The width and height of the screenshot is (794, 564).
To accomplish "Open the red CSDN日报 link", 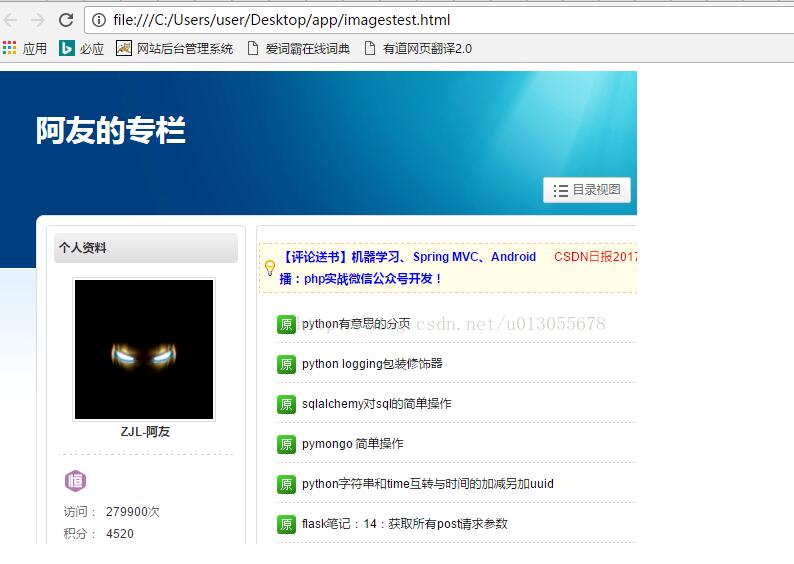I will click(595, 257).
